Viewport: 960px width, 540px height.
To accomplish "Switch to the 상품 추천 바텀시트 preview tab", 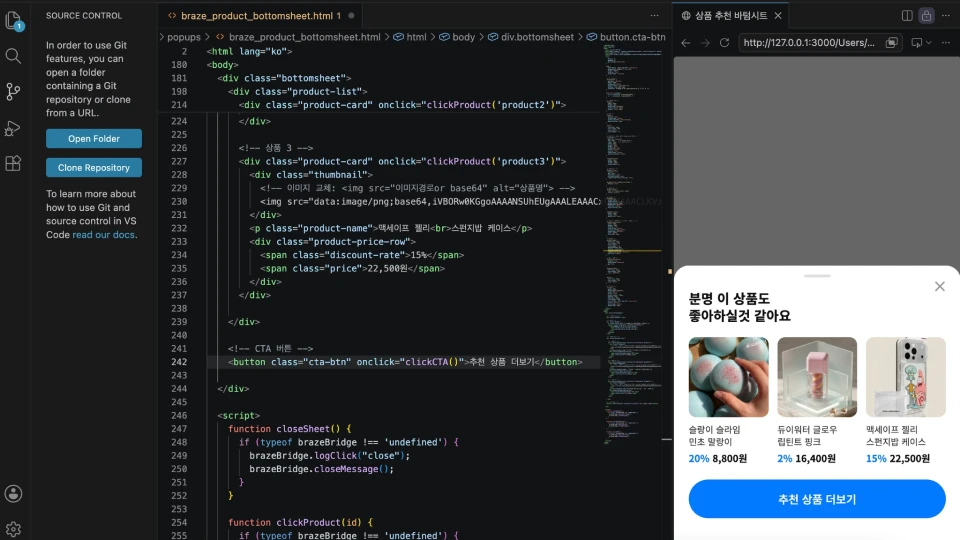I will tap(730, 15).
